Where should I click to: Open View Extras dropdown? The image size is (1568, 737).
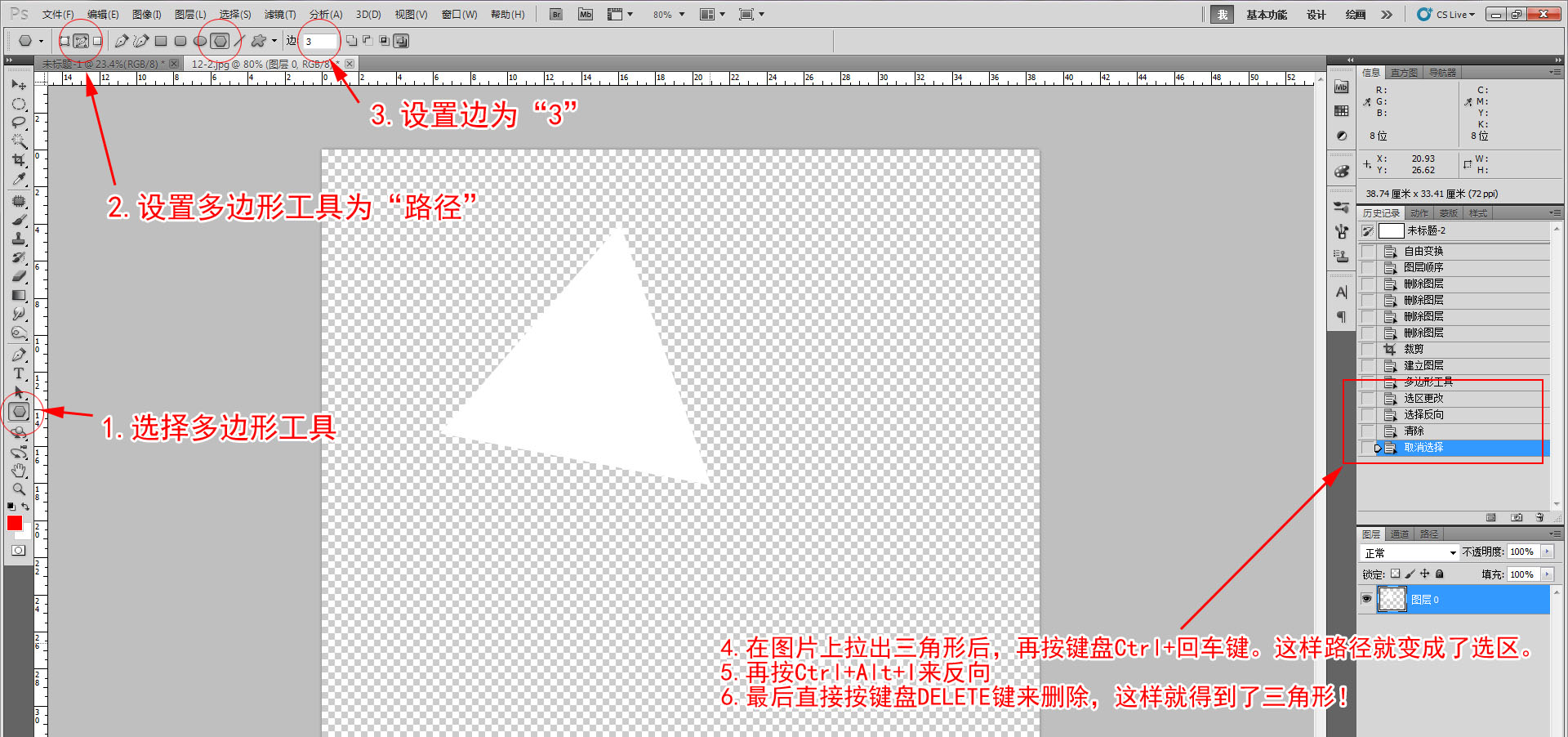pyautogui.click(x=620, y=15)
